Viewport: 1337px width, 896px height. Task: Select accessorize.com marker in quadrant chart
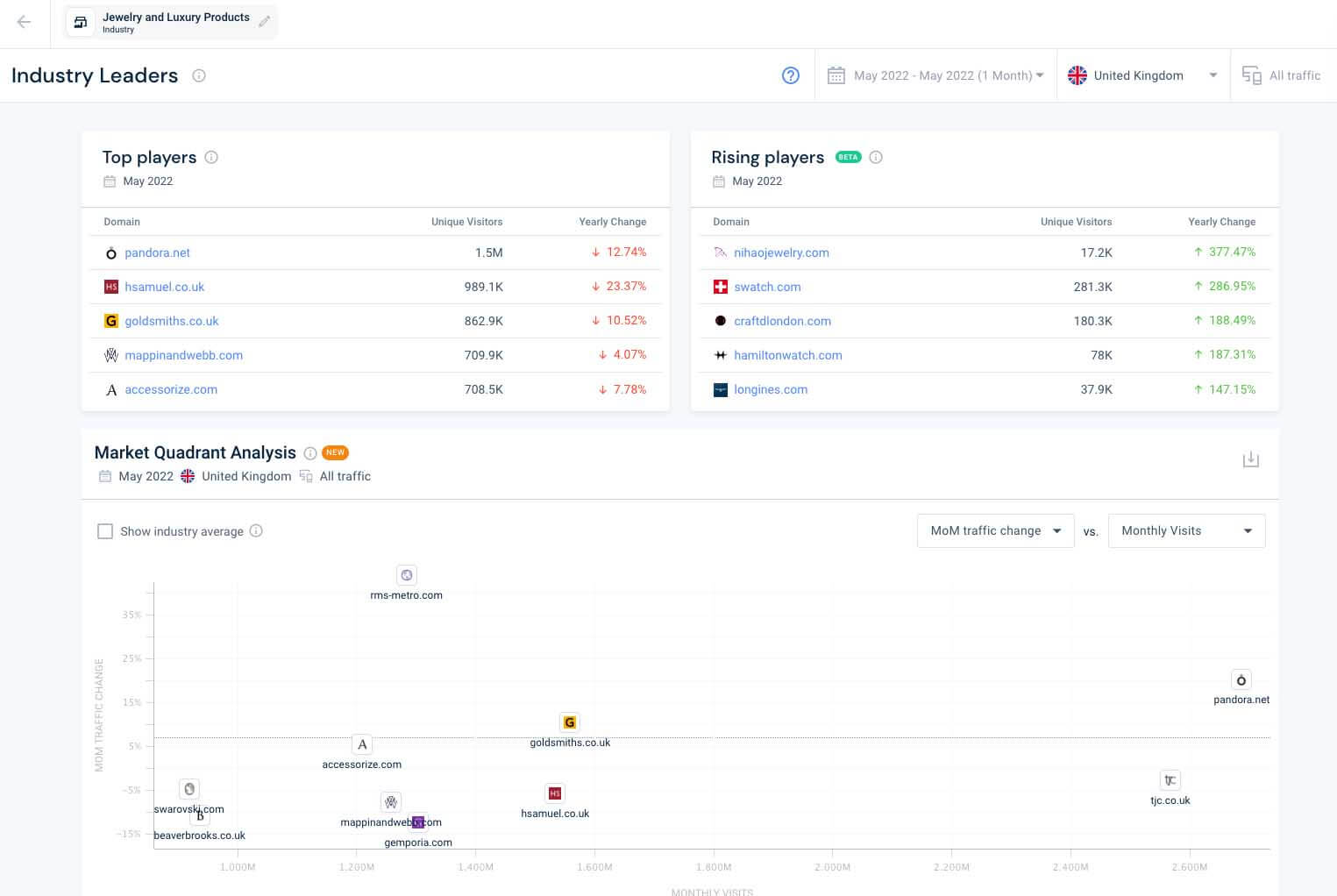pyautogui.click(x=362, y=744)
